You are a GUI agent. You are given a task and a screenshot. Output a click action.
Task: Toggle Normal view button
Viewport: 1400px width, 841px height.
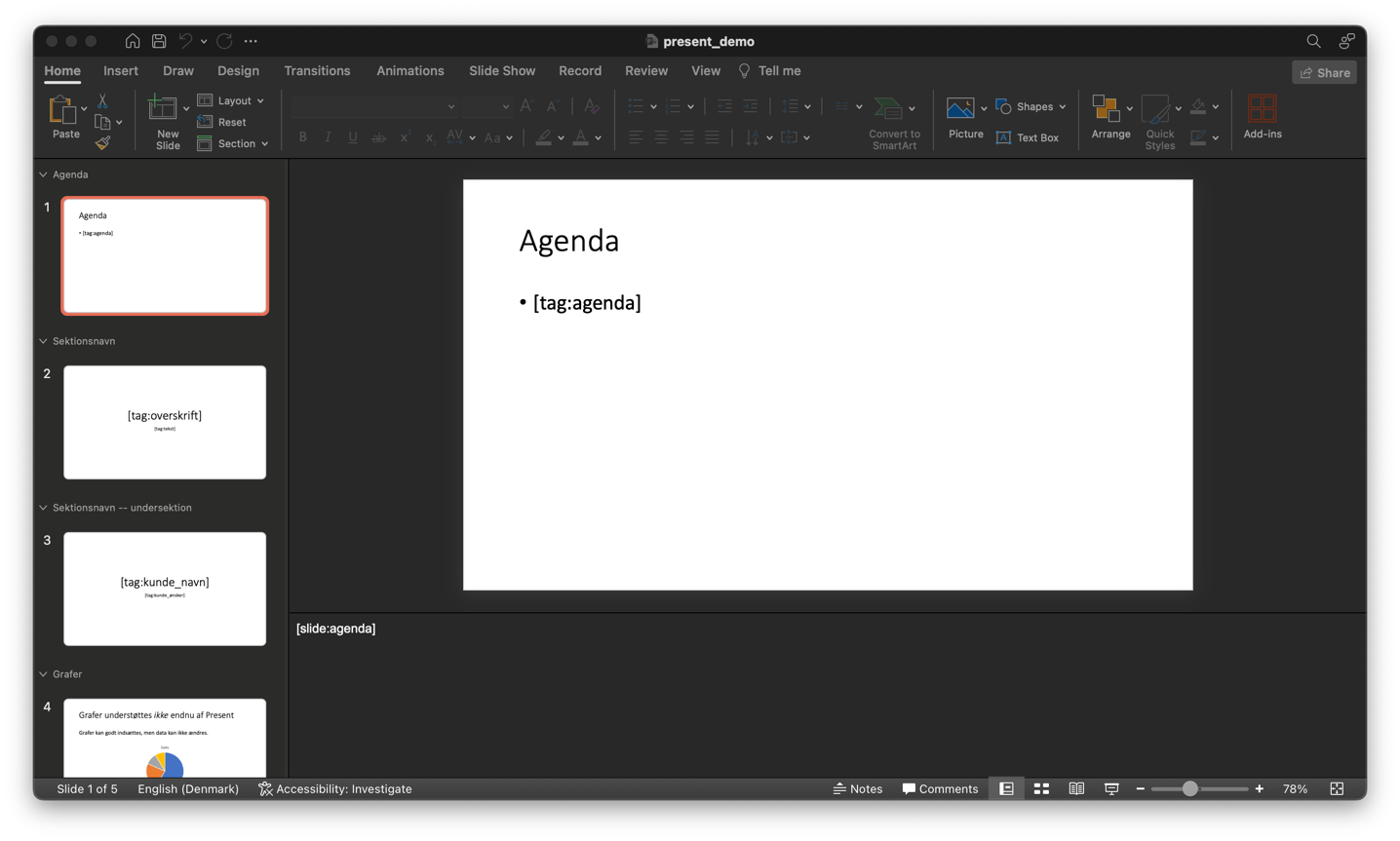pyautogui.click(x=1006, y=788)
